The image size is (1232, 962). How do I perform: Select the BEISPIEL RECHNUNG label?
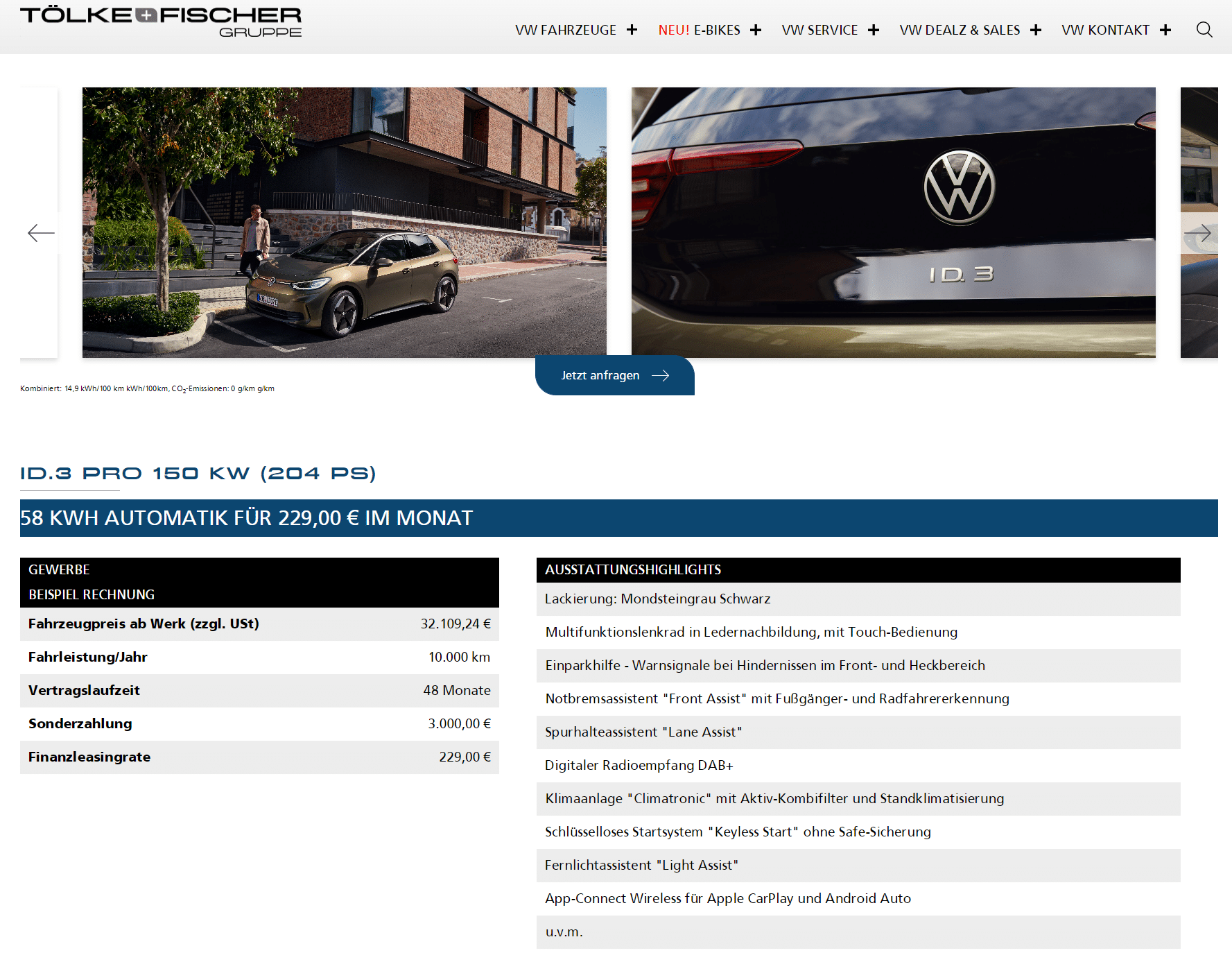[92, 594]
